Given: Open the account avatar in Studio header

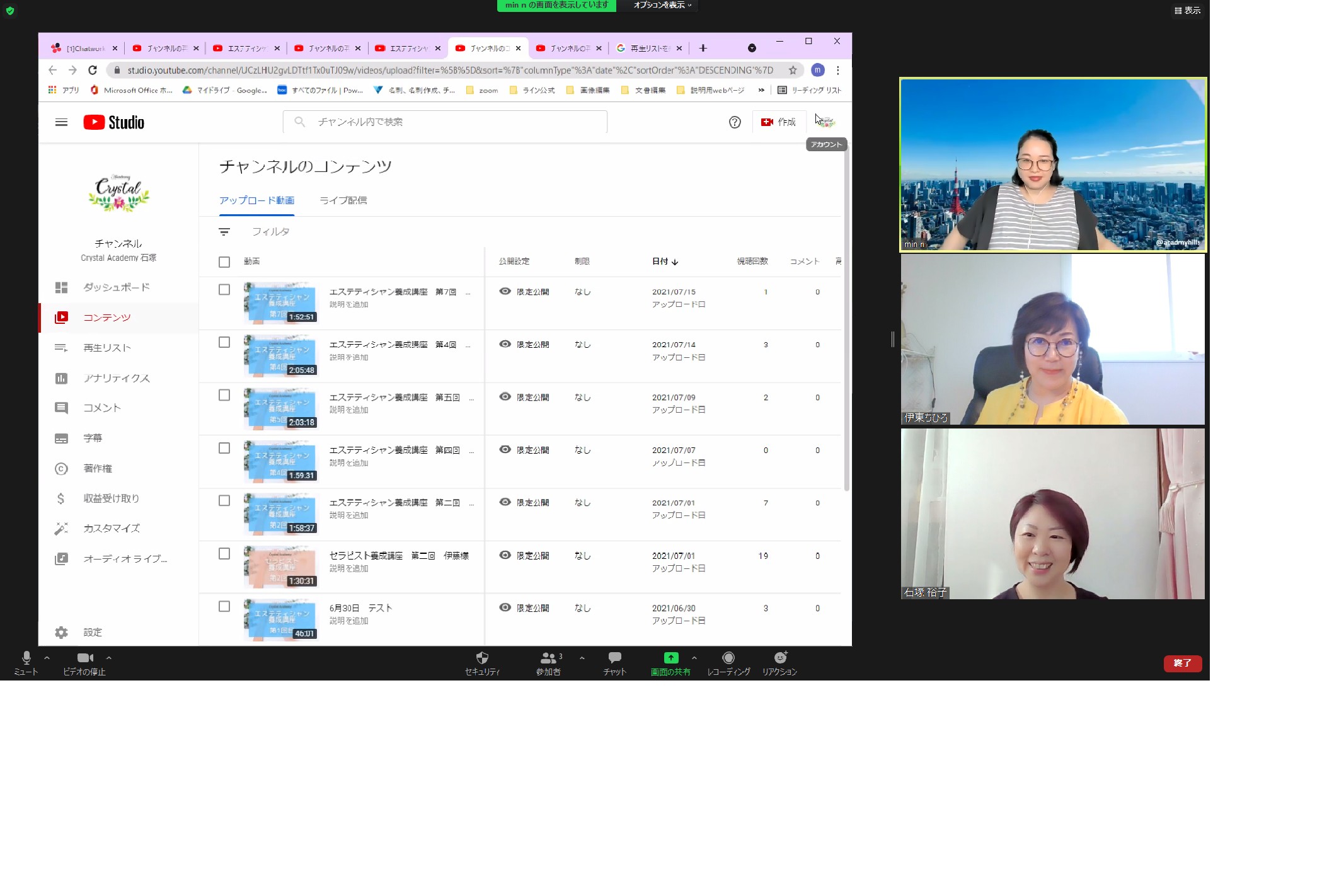Looking at the screenshot, I should pyautogui.click(x=825, y=122).
